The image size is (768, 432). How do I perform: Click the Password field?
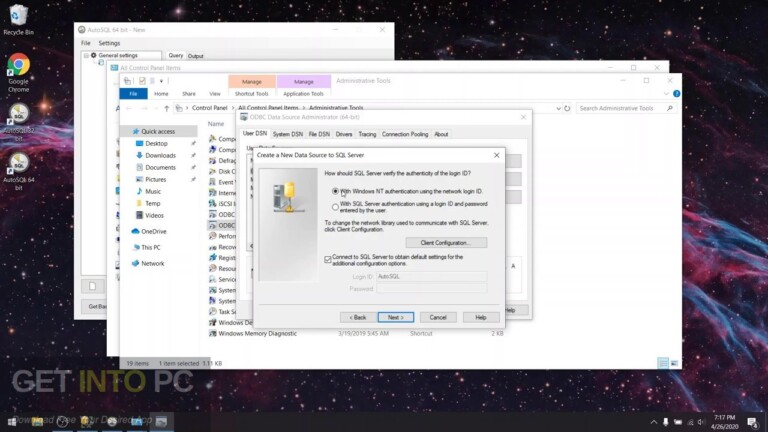pos(432,289)
